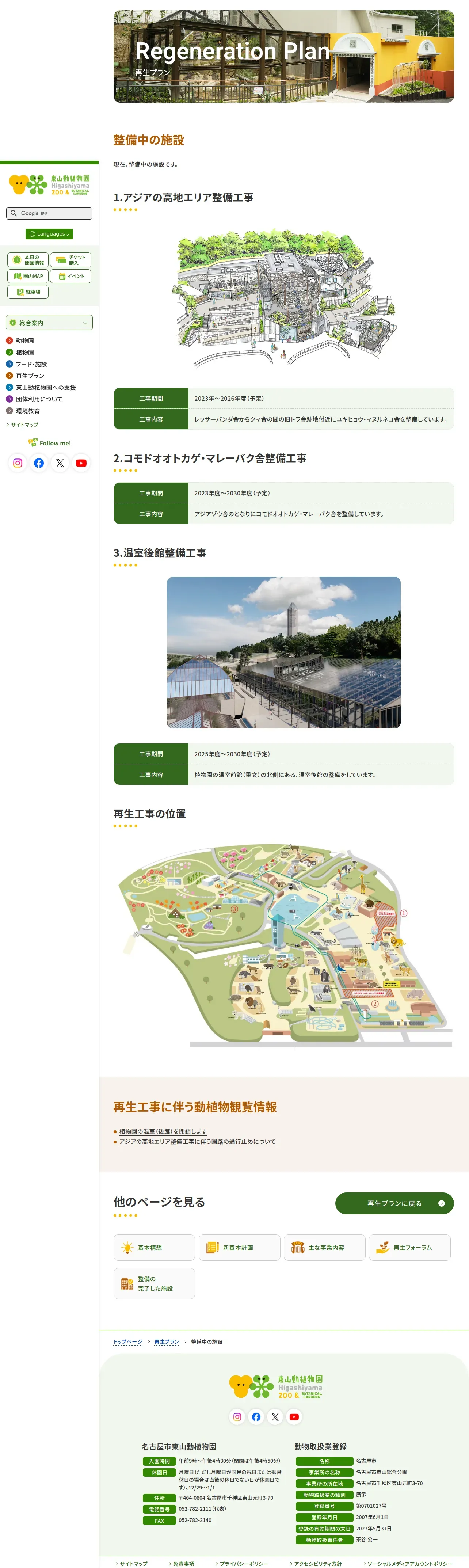Click the トップページ breadcrumb link

[x=128, y=1341]
